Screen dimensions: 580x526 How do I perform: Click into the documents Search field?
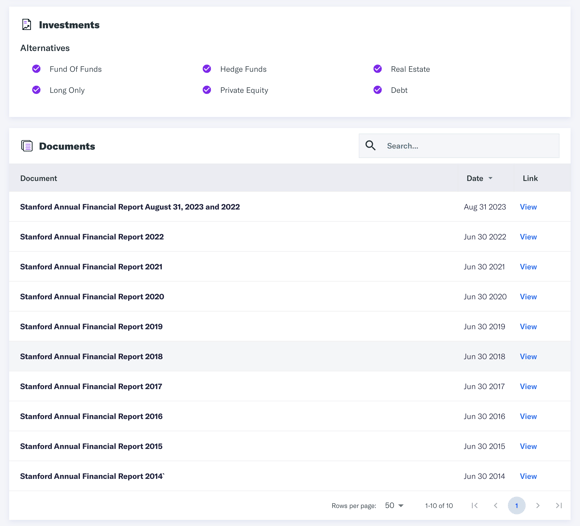click(459, 146)
